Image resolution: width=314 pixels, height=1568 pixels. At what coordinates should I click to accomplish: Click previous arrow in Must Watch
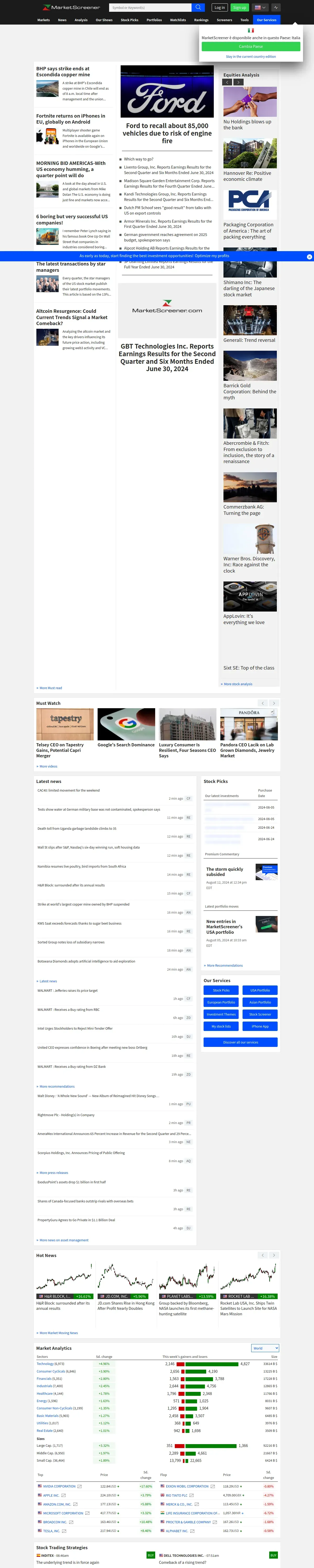click(x=262, y=703)
